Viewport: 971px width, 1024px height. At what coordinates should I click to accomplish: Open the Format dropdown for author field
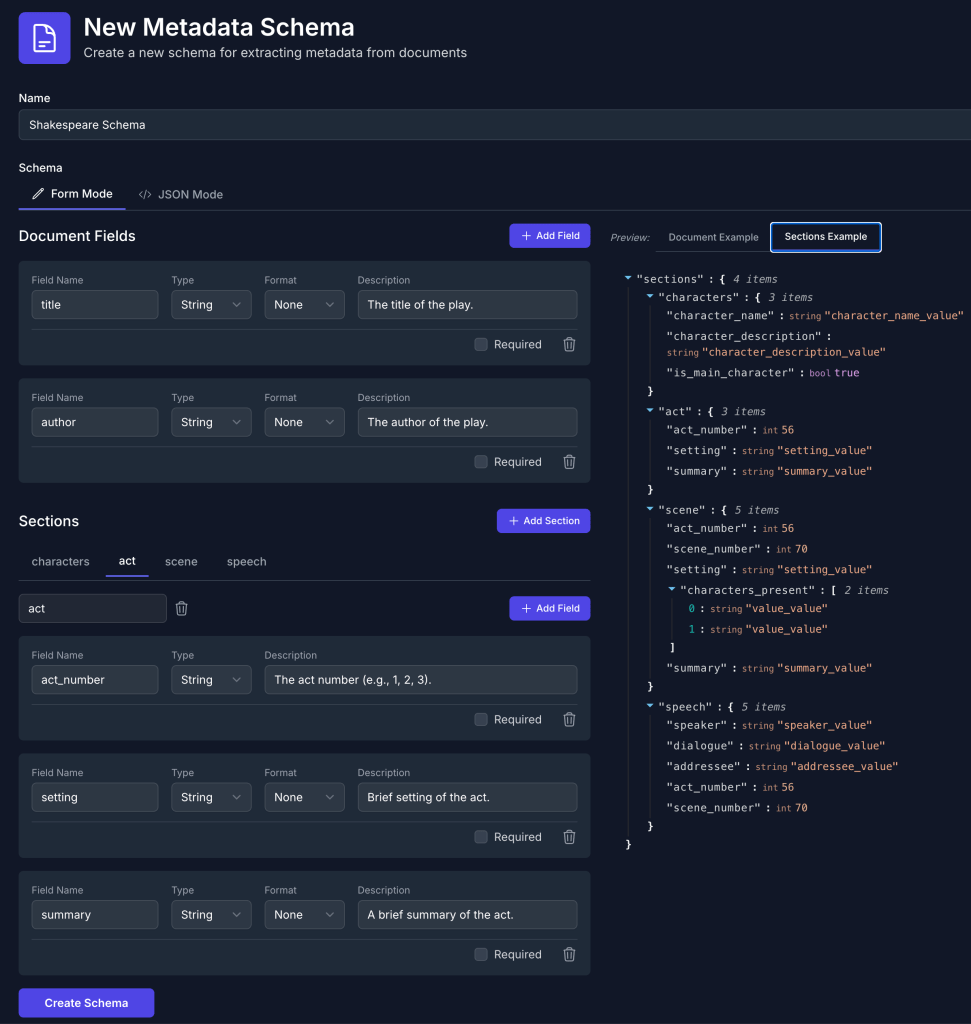[x=304, y=422]
